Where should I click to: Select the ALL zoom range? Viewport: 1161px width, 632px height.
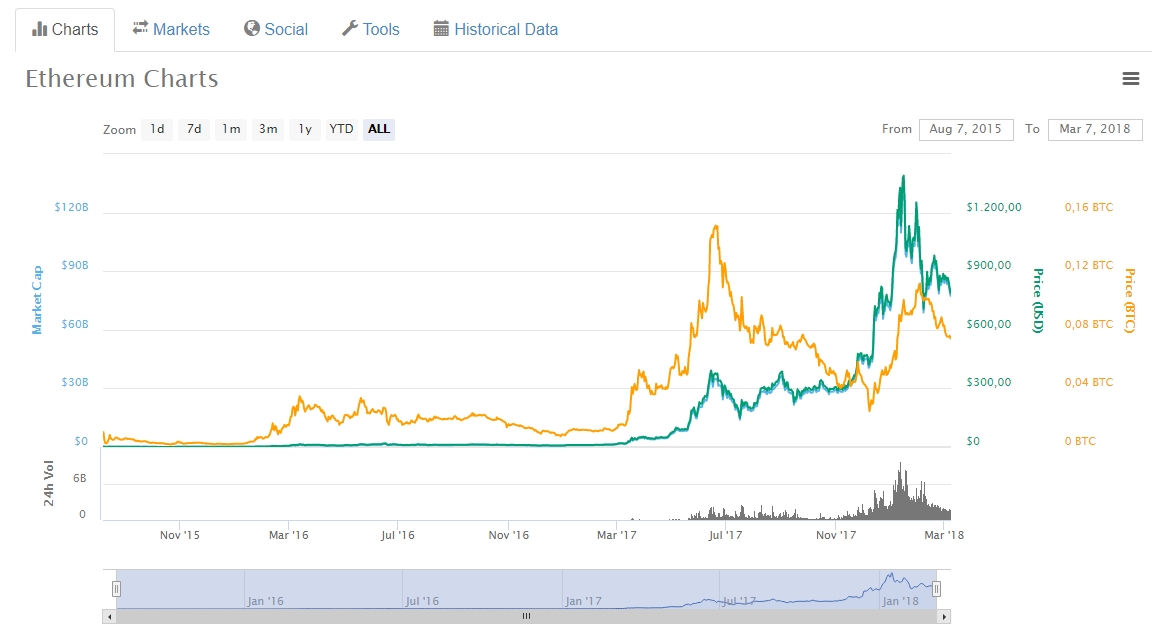[379, 130]
